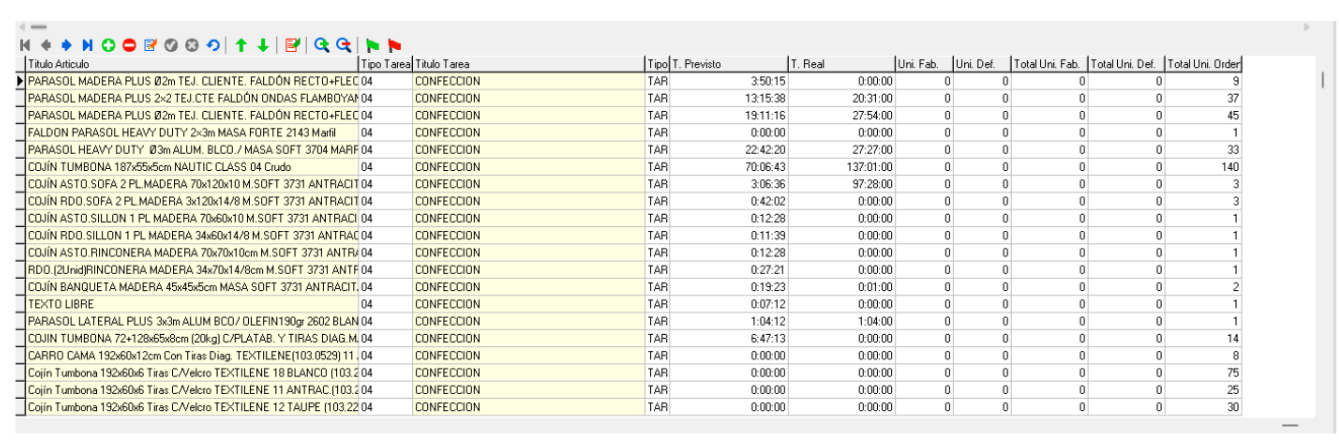Go to the next record with blue right arrow
The width and height of the screenshot is (1339, 441).
(66, 46)
